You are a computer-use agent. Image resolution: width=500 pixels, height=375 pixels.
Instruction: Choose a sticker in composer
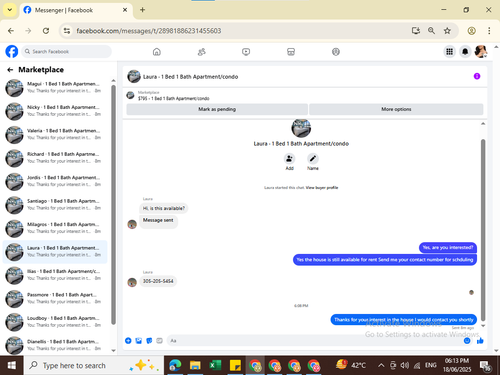[149, 340]
